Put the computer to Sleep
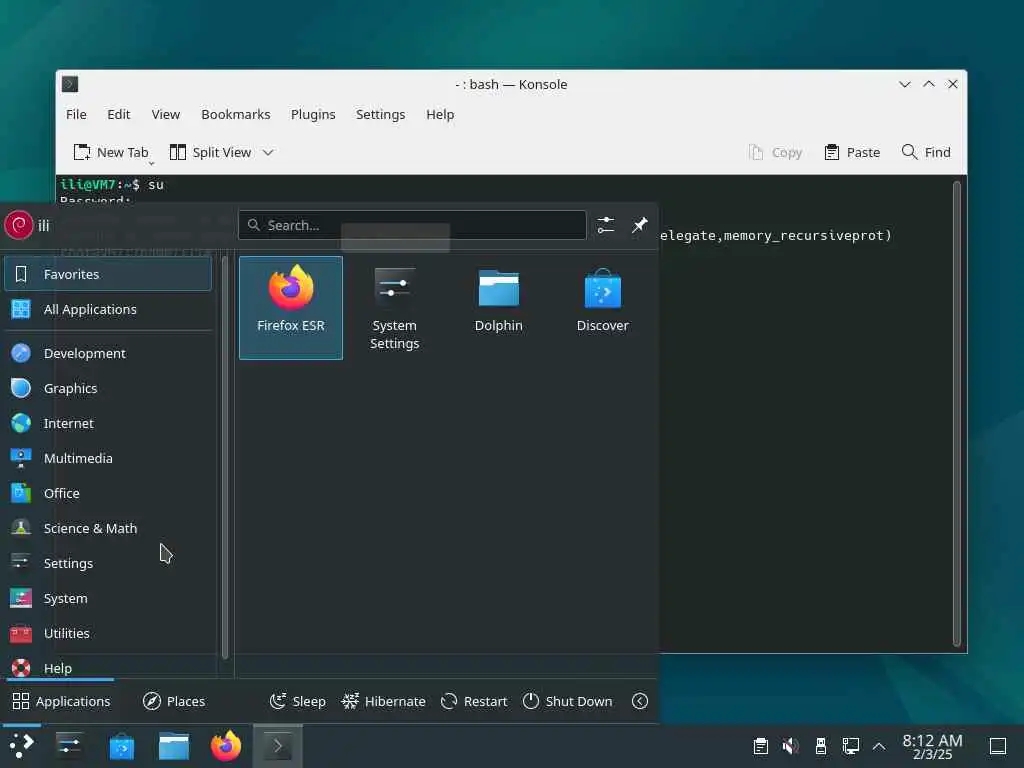 [x=298, y=701]
